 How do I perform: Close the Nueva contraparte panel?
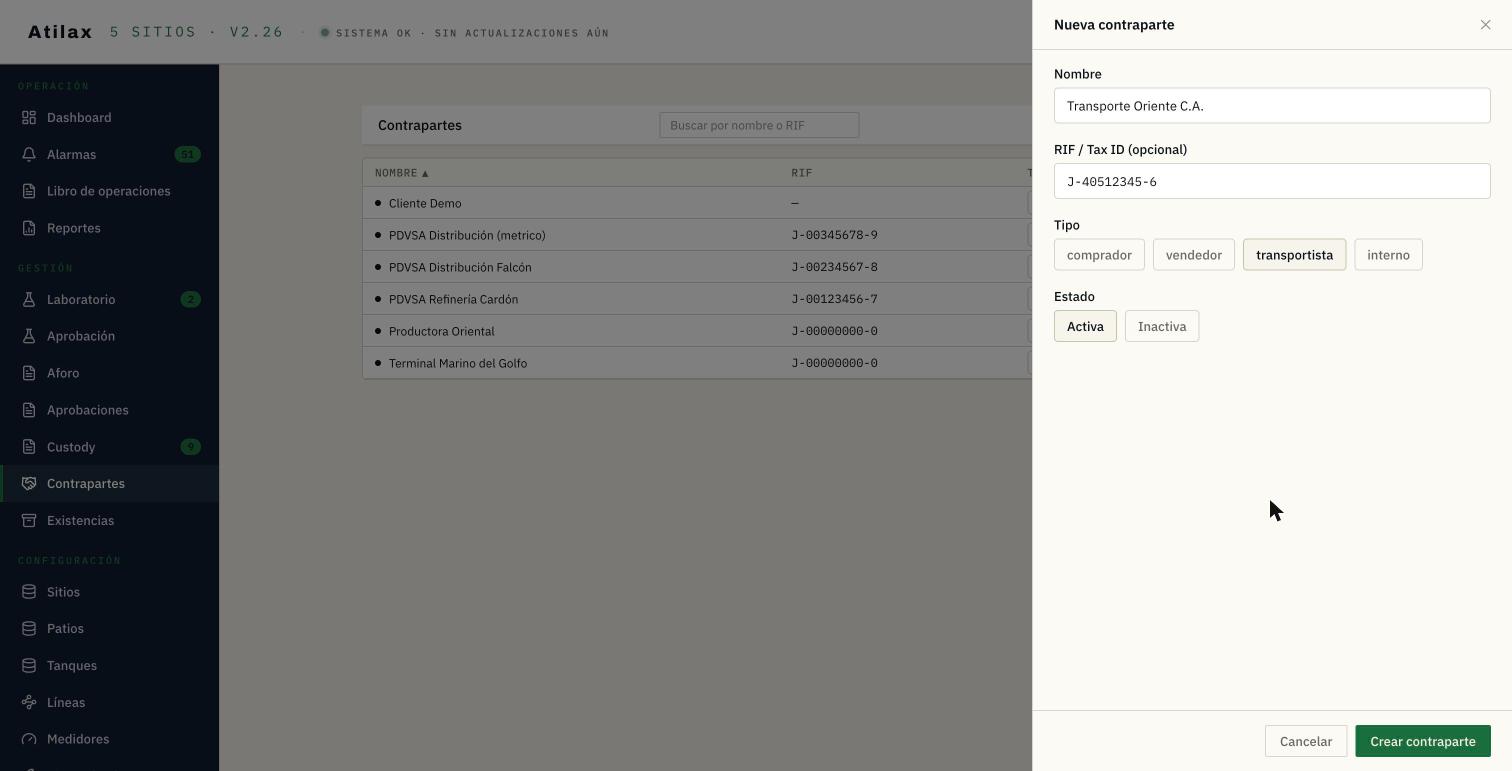pyautogui.click(x=1485, y=25)
